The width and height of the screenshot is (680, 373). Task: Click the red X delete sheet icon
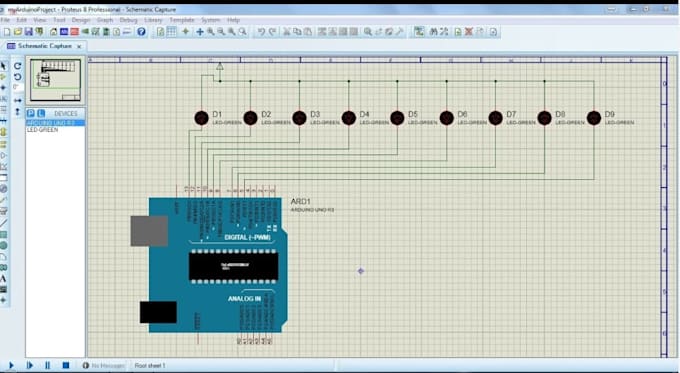click(x=468, y=32)
